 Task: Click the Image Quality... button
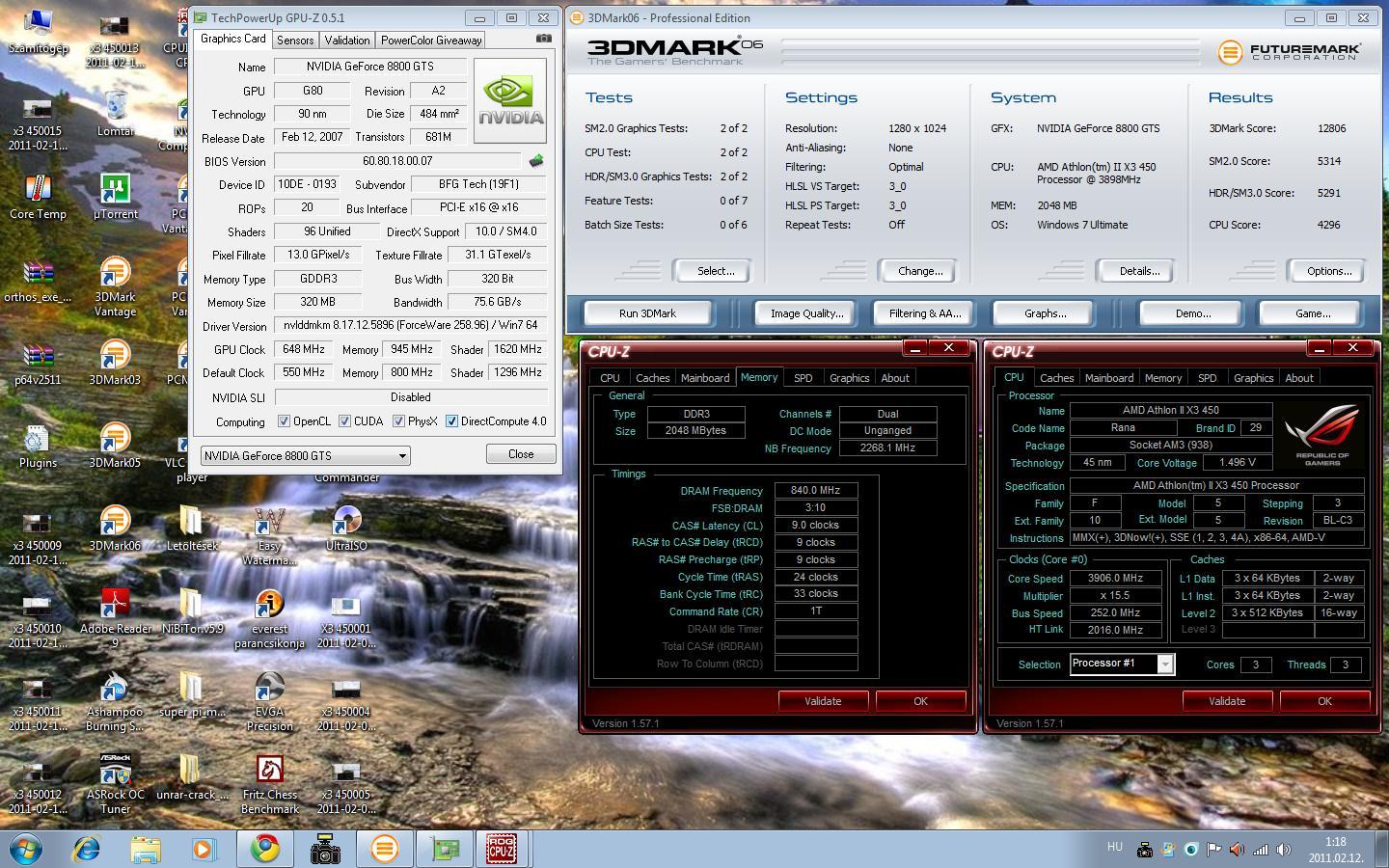point(806,313)
